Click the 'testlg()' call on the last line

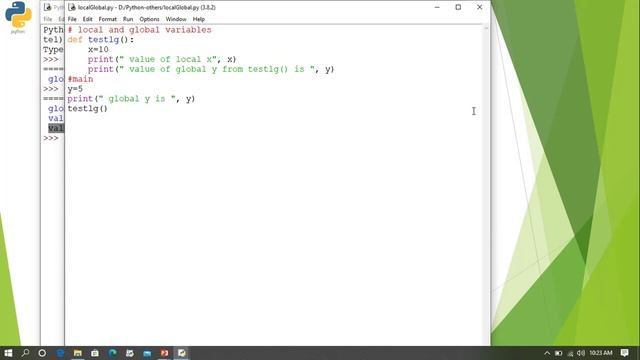coord(87,109)
